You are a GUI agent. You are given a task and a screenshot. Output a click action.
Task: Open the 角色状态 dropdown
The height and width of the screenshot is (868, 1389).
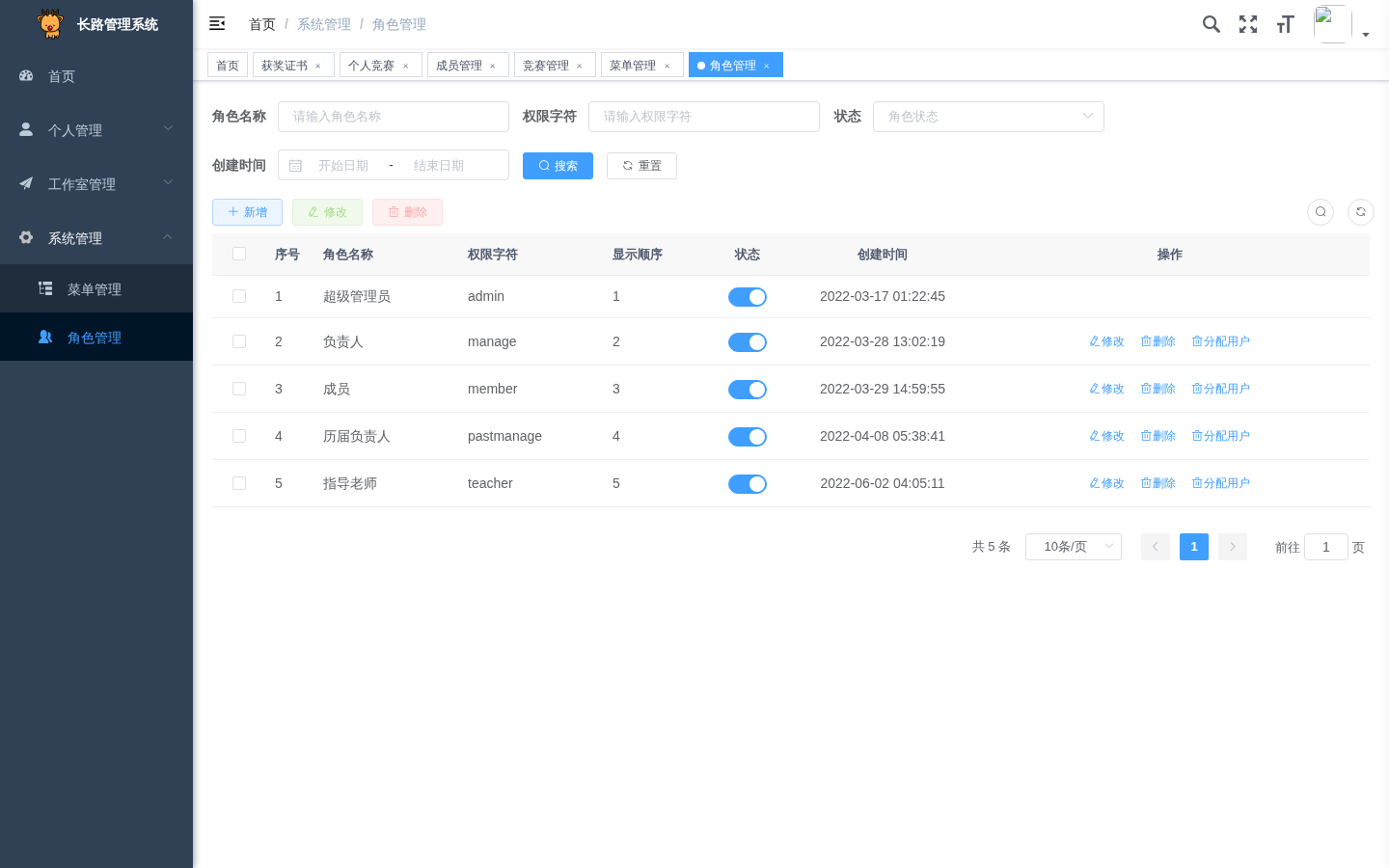point(989,117)
